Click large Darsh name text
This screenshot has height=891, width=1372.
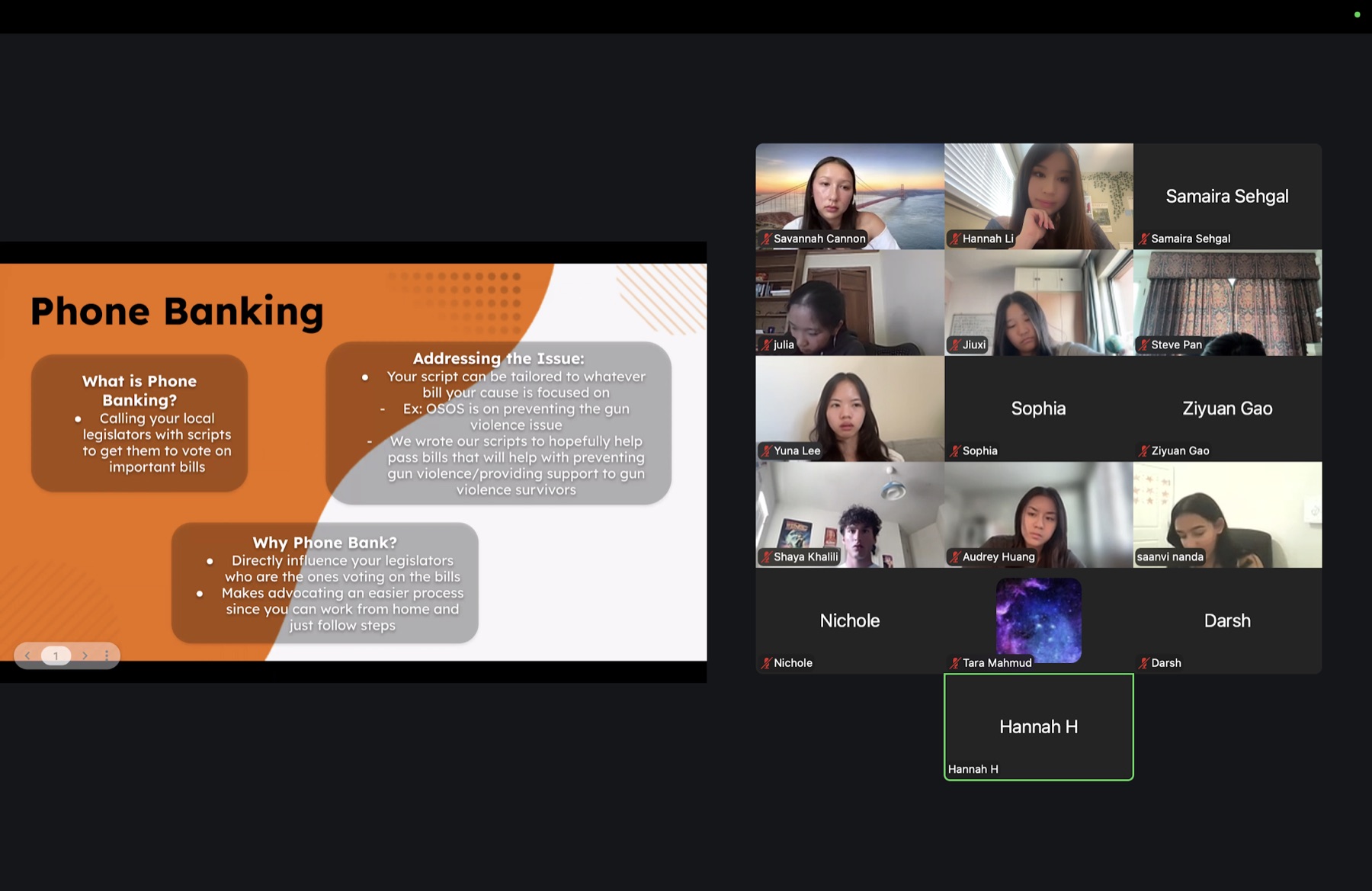pos(1227,620)
